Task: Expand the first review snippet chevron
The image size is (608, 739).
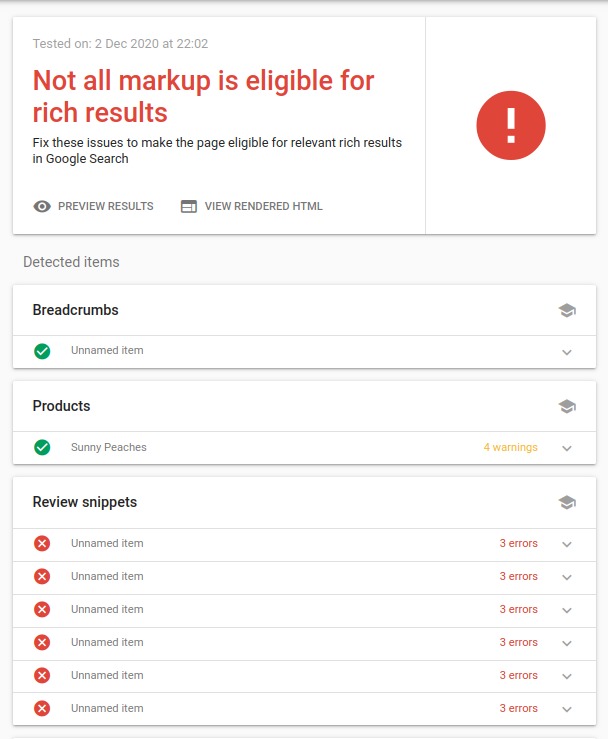Action: coord(567,544)
